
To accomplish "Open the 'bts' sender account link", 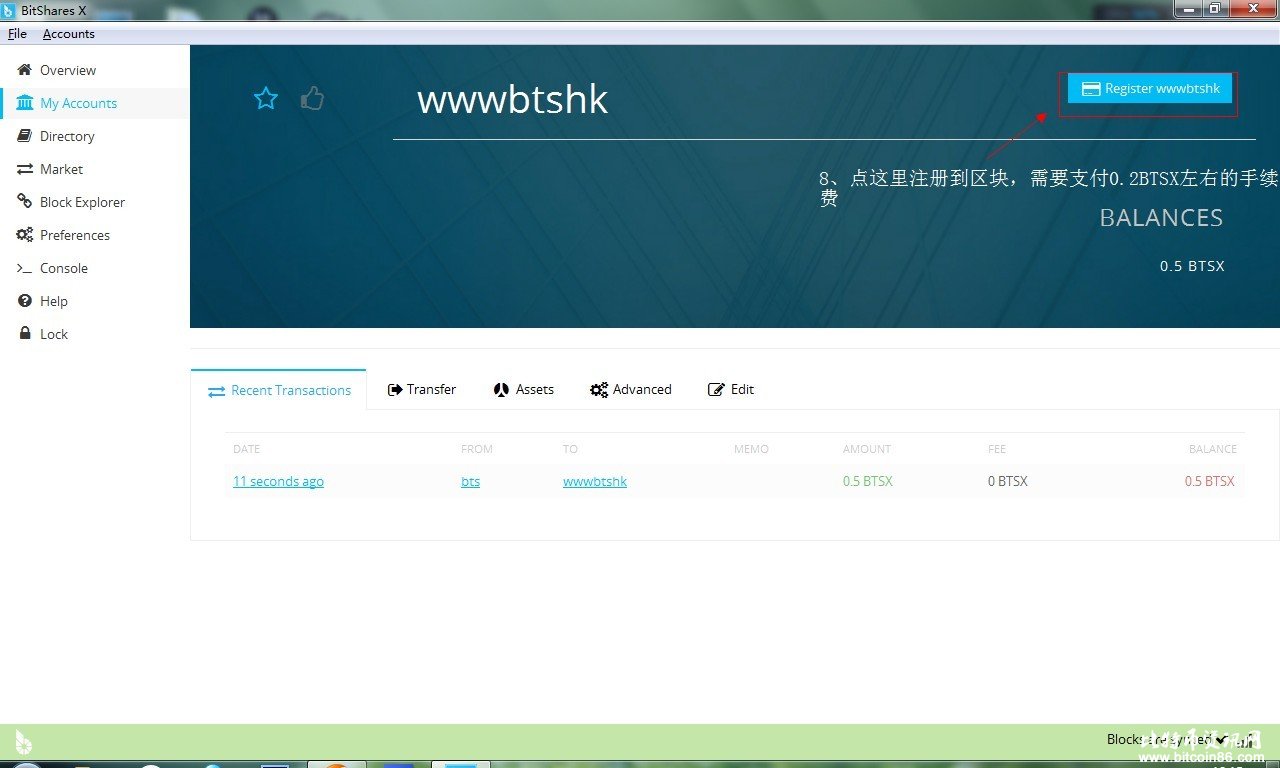I will 470,481.
